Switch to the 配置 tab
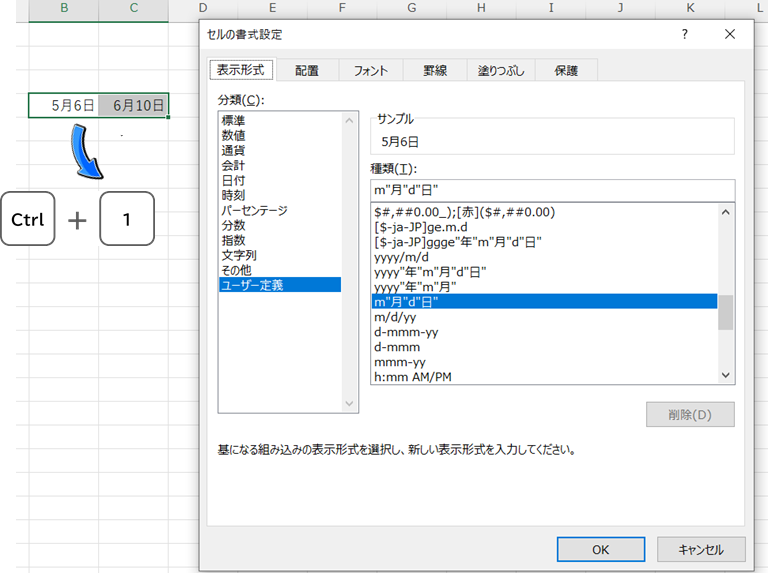Image resolution: width=768 pixels, height=573 pixels. coord(306,70)
